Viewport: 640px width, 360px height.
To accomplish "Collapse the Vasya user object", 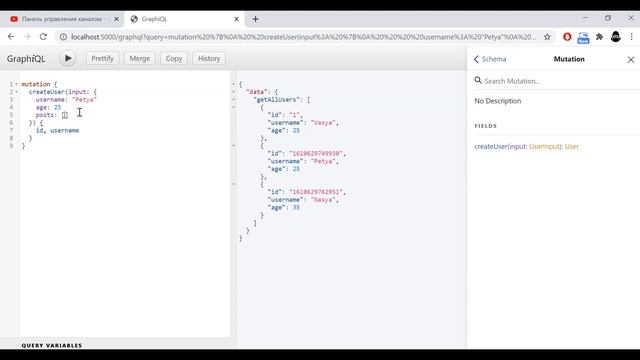I will coord(234,107).
